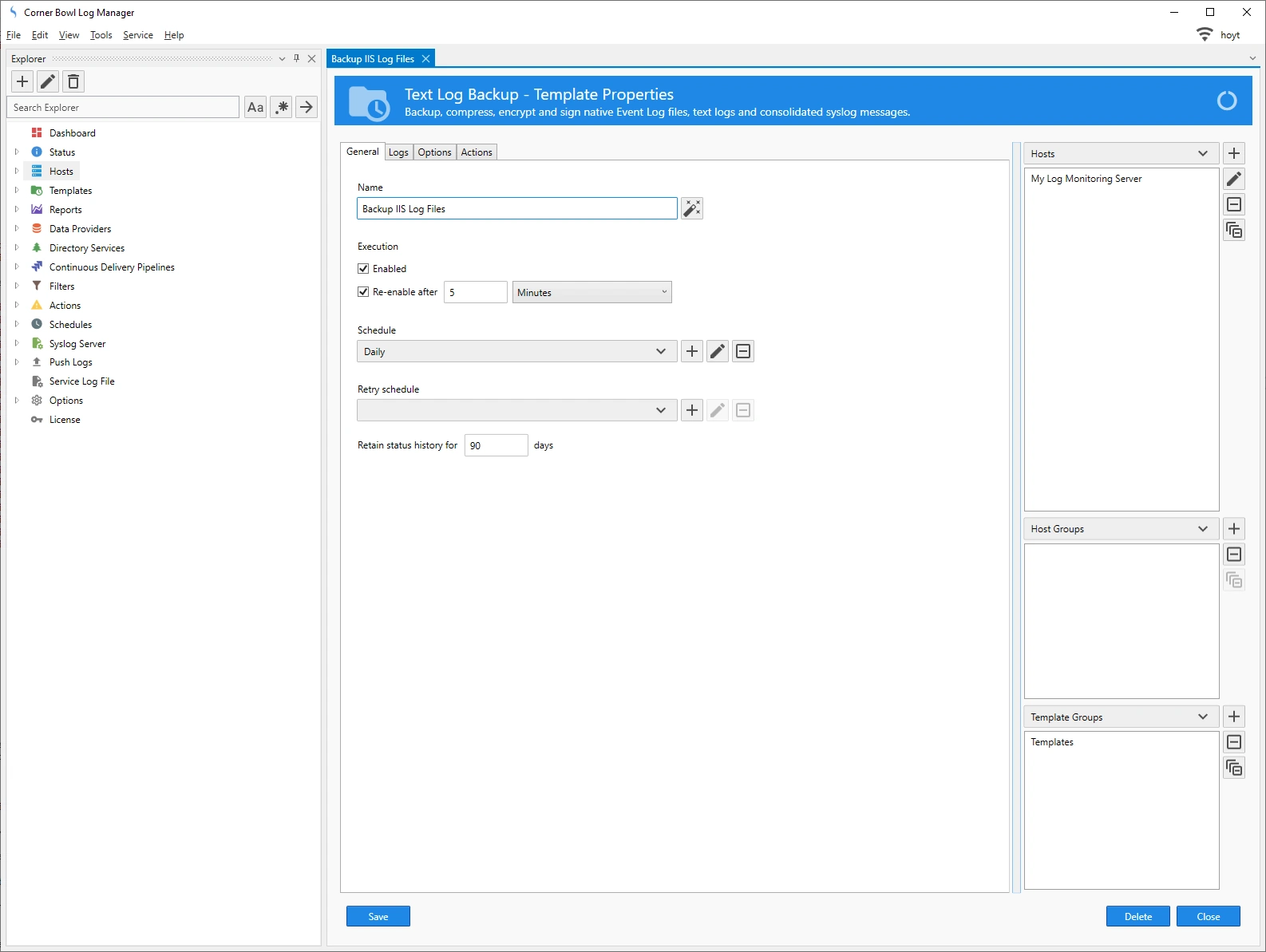Click the magic wand icon beside Name field
Viewport: 1266px width, 952px height.
click(x=692, y=208)
